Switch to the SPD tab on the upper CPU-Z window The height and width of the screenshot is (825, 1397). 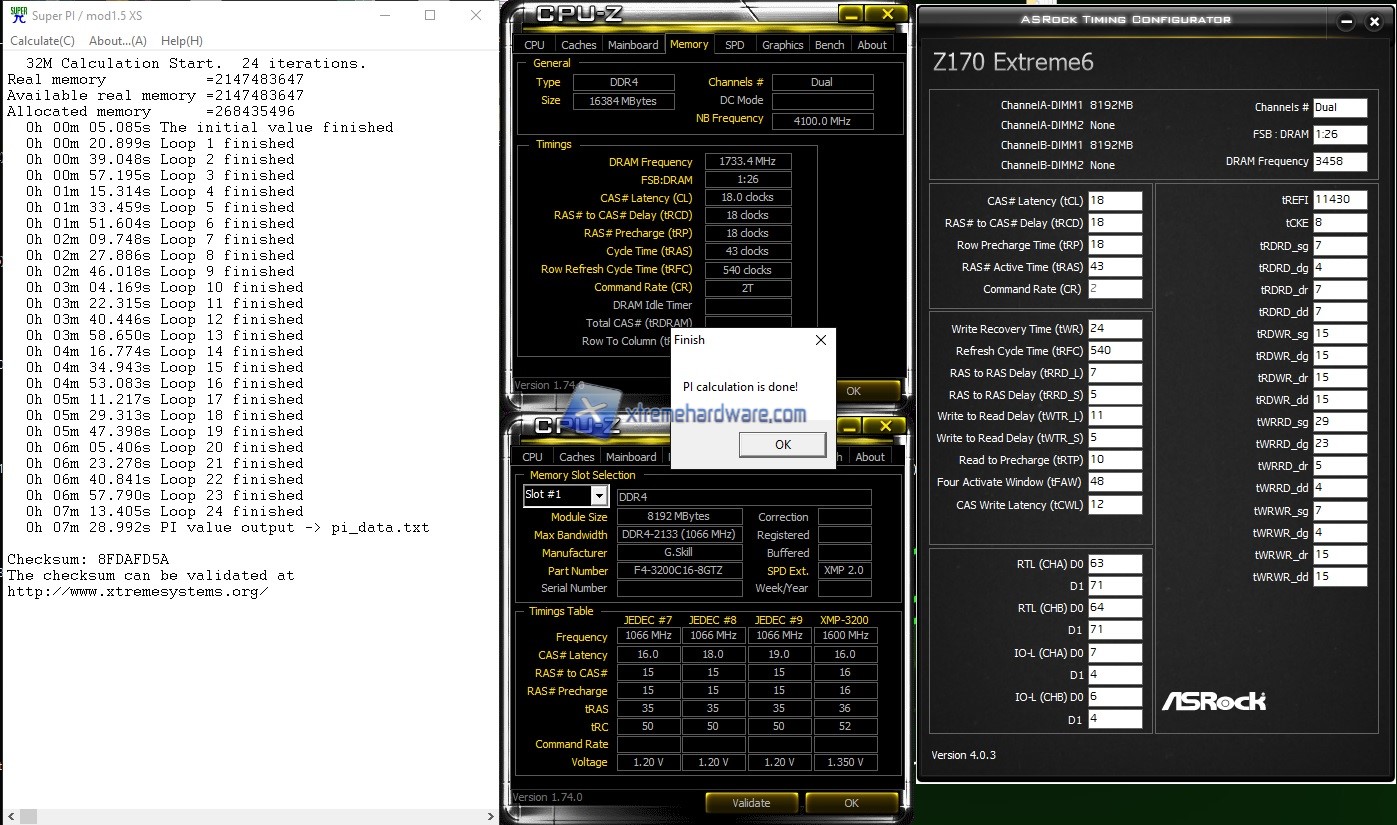click(734, 44)
